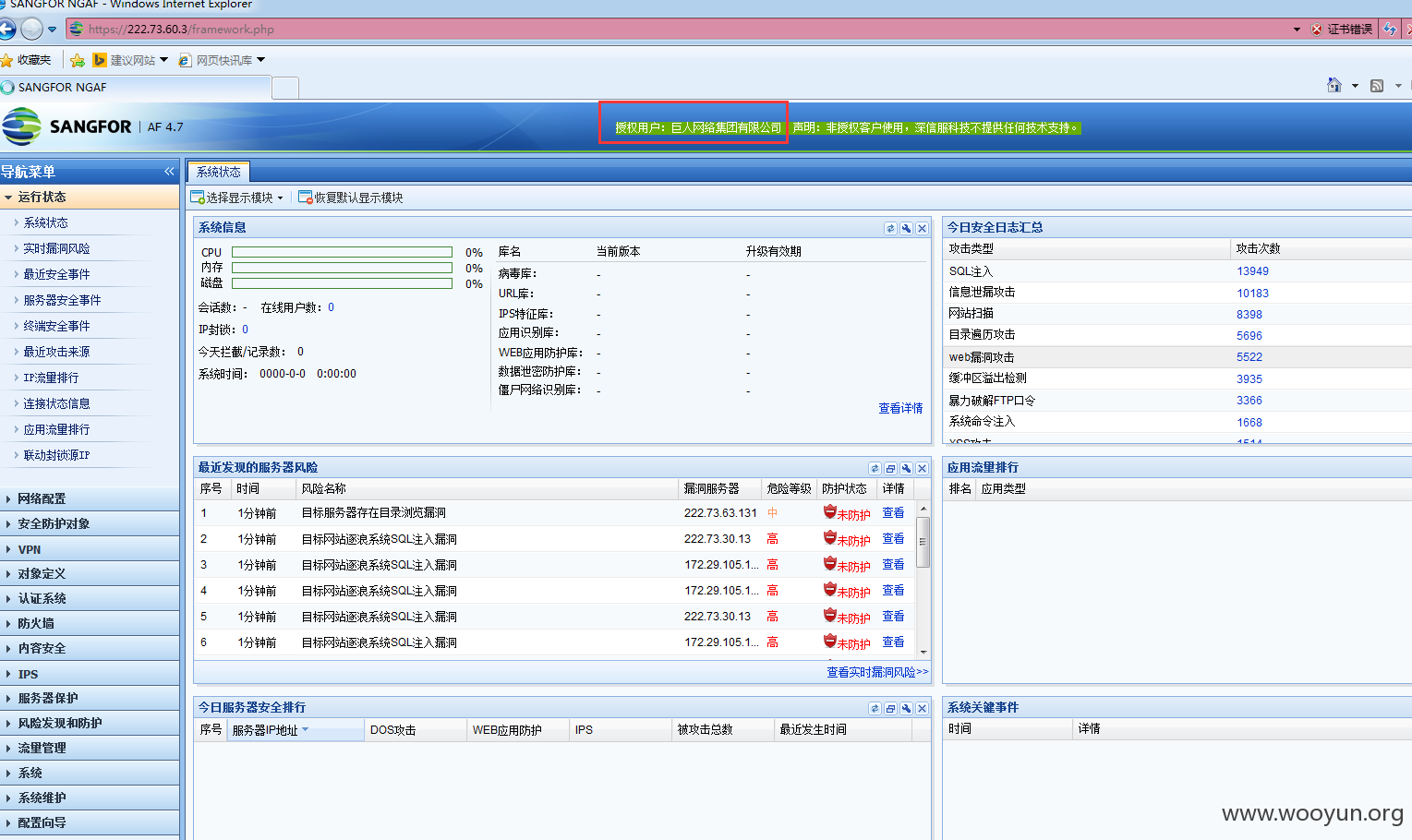
Task: Click 未防护 shield icon for row 6
Action: click(x=829, y=642)
